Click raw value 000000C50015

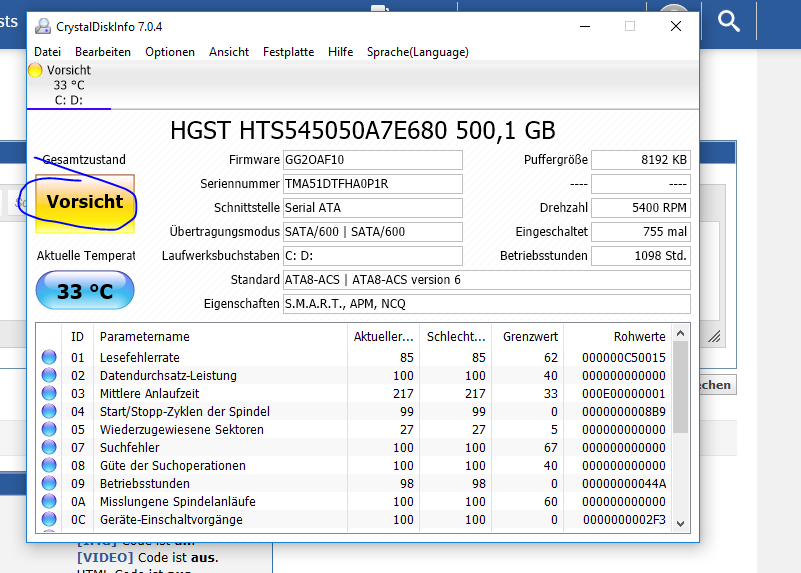(624, 357)
